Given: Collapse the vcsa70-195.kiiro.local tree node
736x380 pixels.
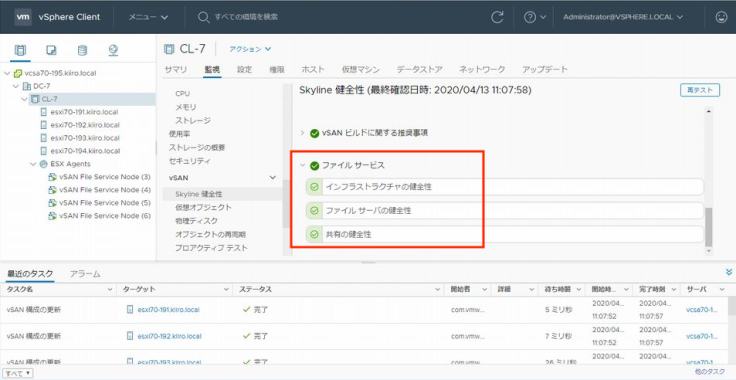Looking at the screenshot, I should pyautogui.click(x=7, y=73).
